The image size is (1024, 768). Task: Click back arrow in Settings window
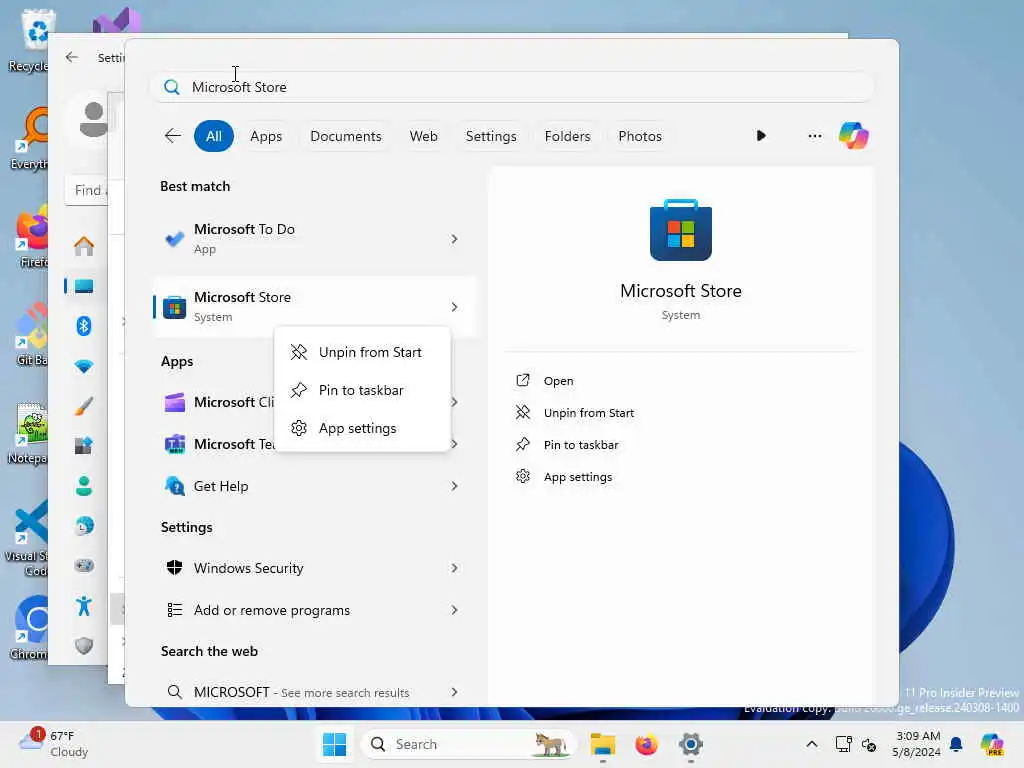72,57
